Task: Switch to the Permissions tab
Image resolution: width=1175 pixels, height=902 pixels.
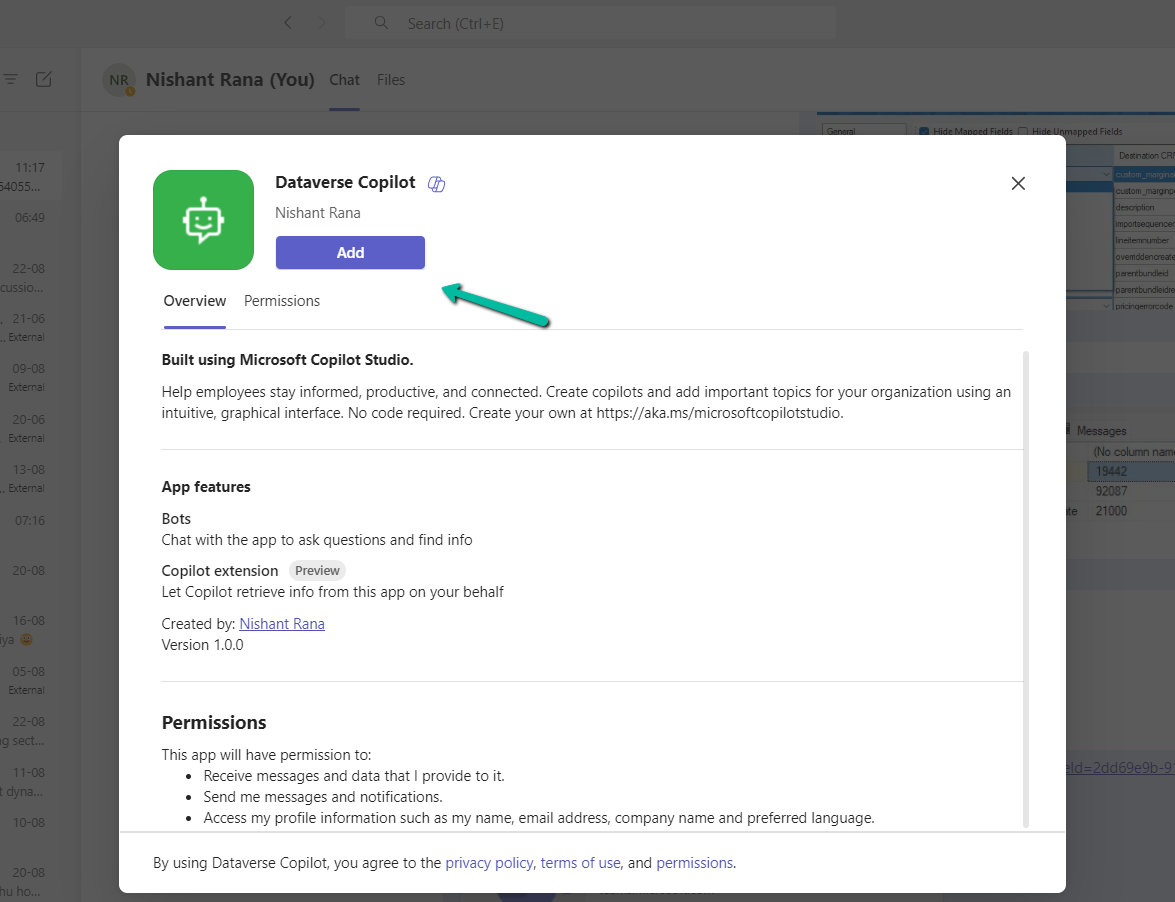Action: click(x=281, y=301)
